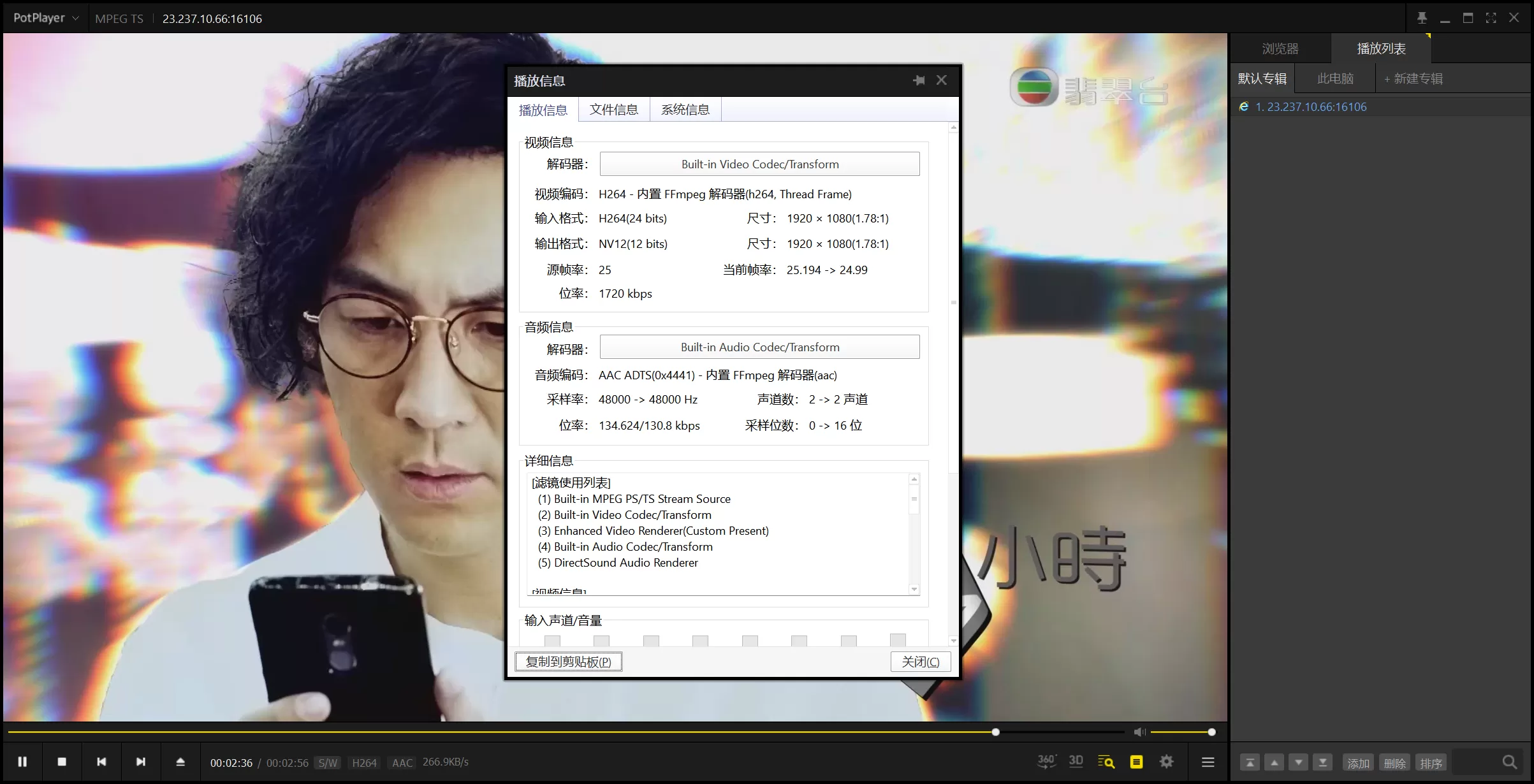Toggle the yellow playback info icon
The image size is (1534, 784).
1136,762
